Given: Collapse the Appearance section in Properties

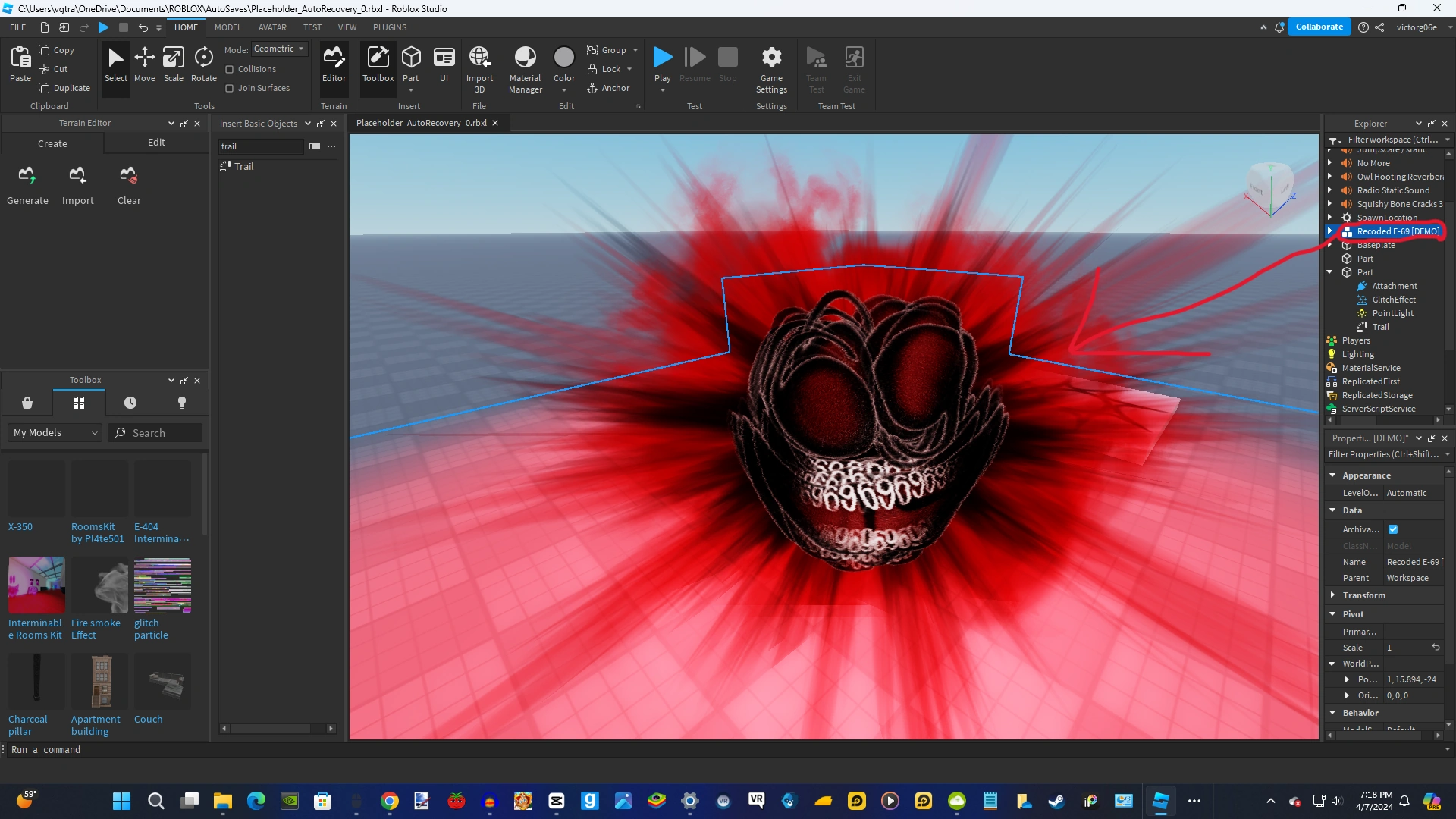Looking at the screenshot, I should point(1333,475).
